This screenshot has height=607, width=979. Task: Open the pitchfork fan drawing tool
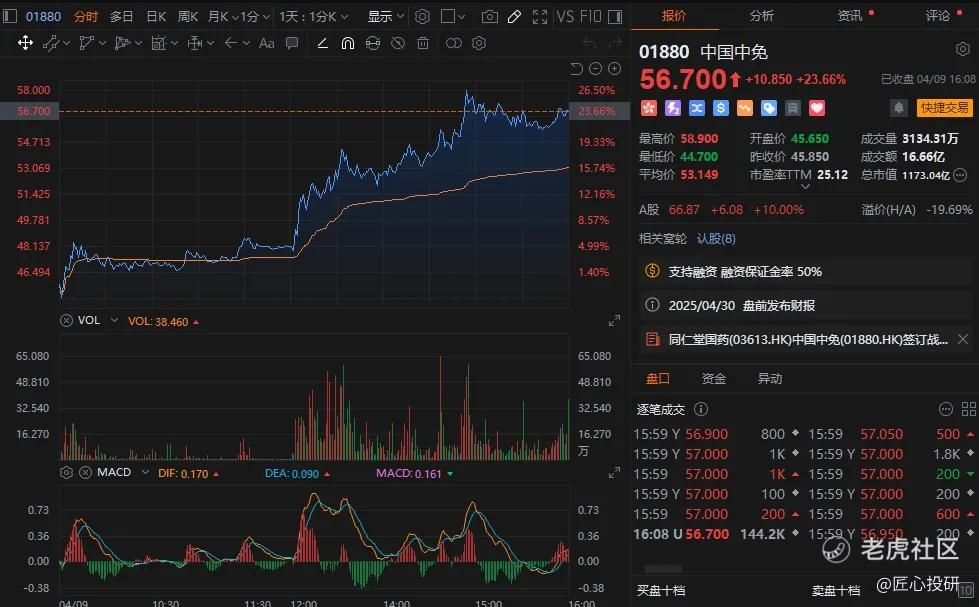click(128, 42)
